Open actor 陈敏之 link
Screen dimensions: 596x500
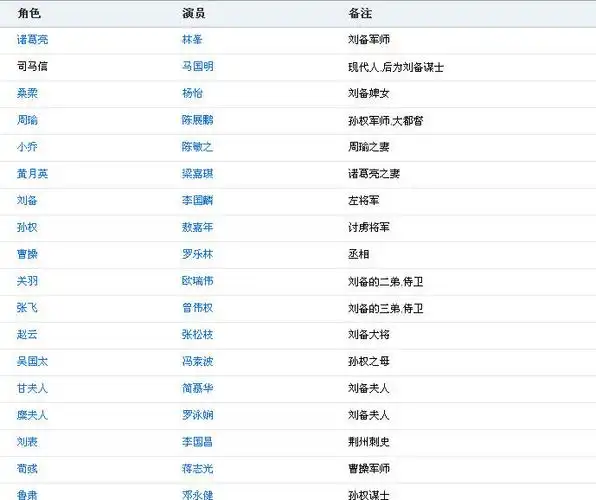[198, 147]
